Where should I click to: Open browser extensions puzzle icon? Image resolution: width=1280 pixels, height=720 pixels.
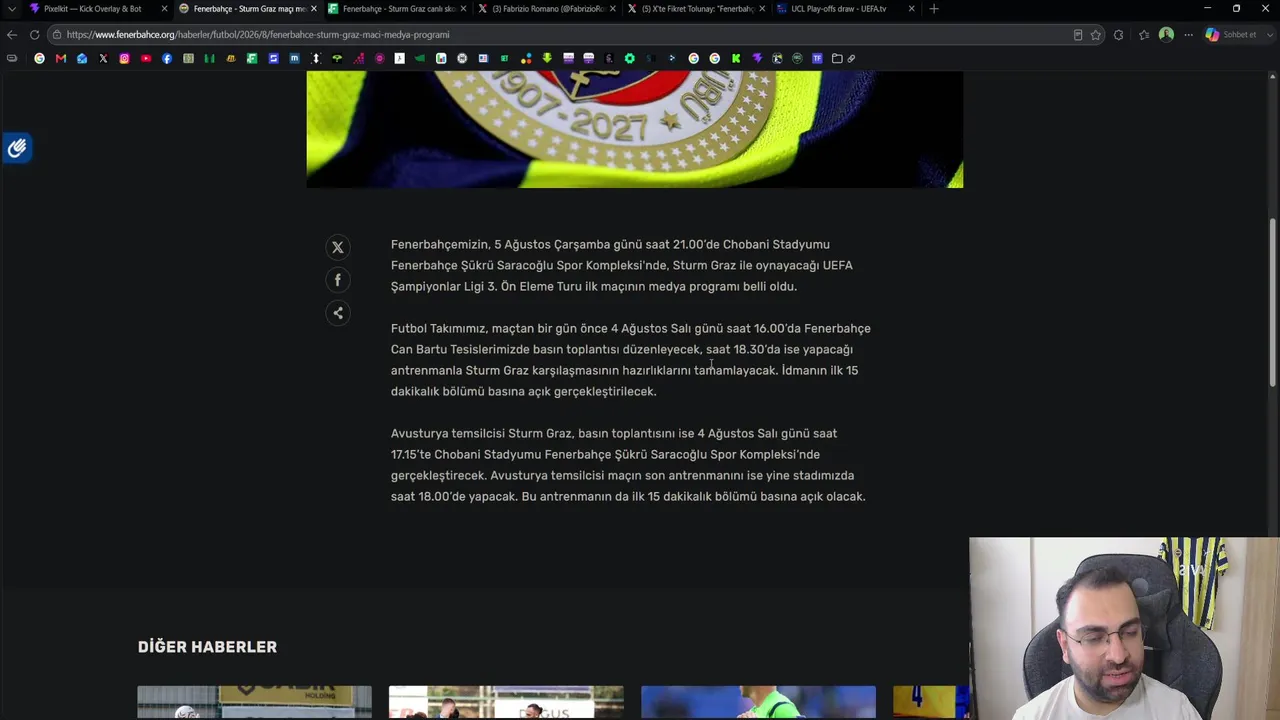click(x=1118, y=34)
